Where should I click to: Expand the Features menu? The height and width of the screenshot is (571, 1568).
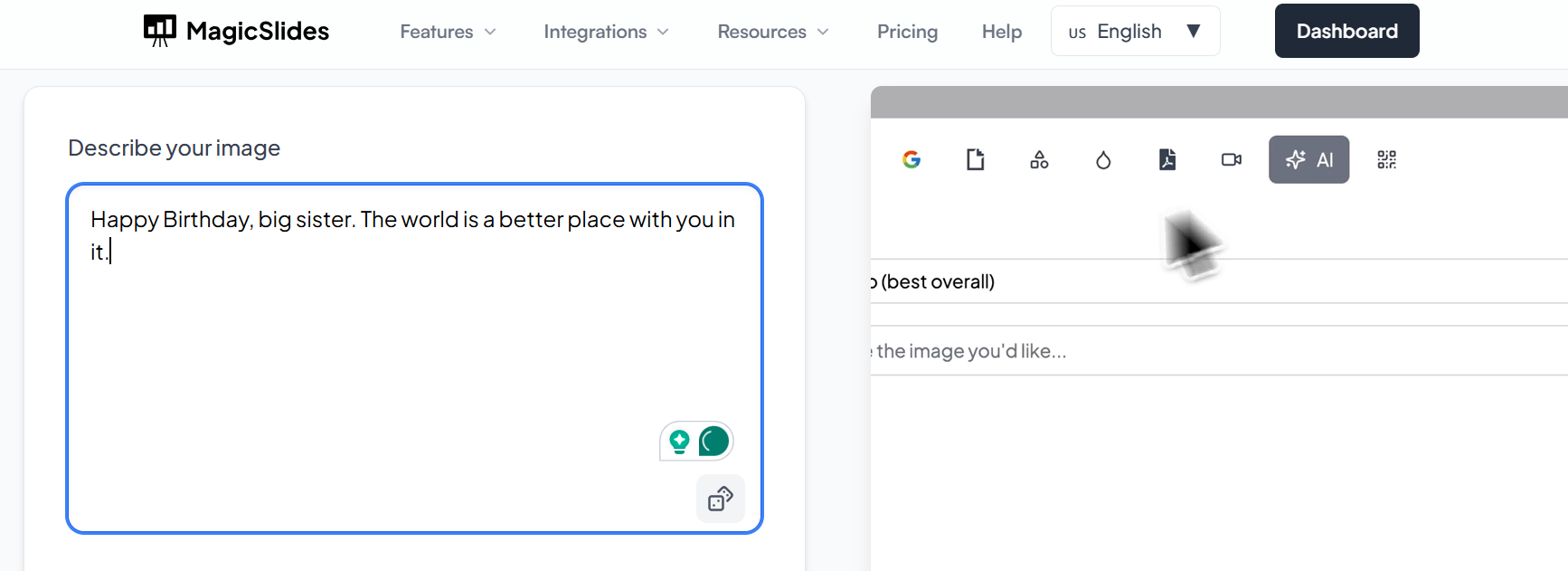(448, 32)
